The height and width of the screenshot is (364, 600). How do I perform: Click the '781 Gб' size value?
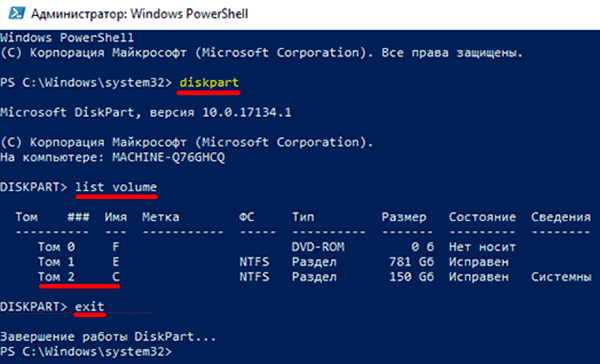[411, 262]
